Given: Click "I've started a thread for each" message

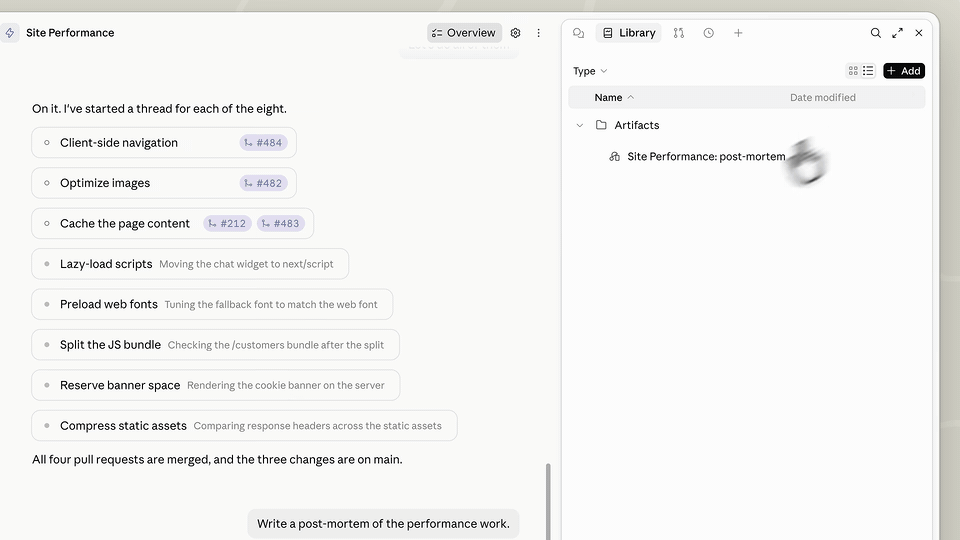Looking at the screenshot, I should 159,109.
